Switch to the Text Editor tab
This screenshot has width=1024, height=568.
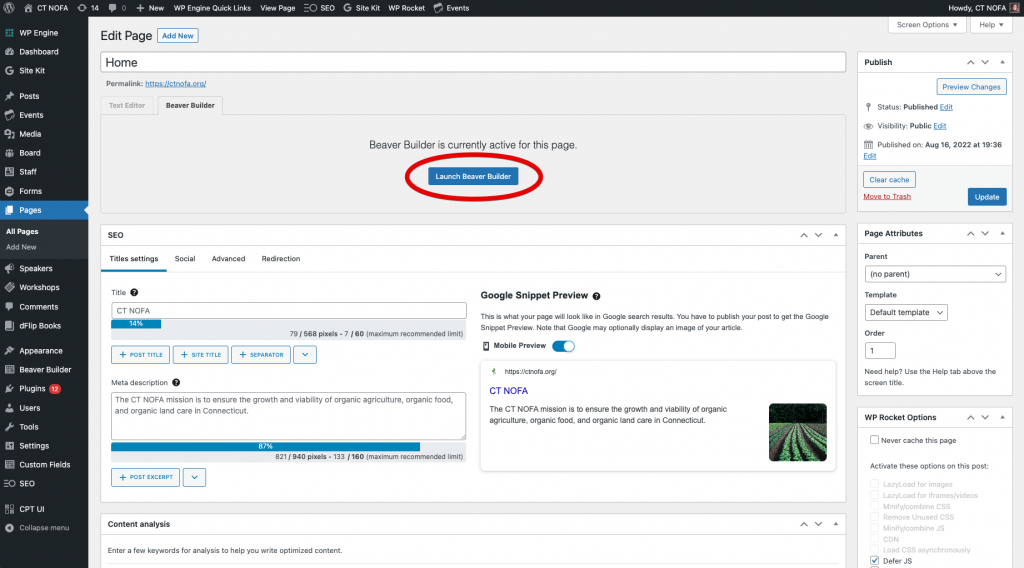[x=127, y=105]
